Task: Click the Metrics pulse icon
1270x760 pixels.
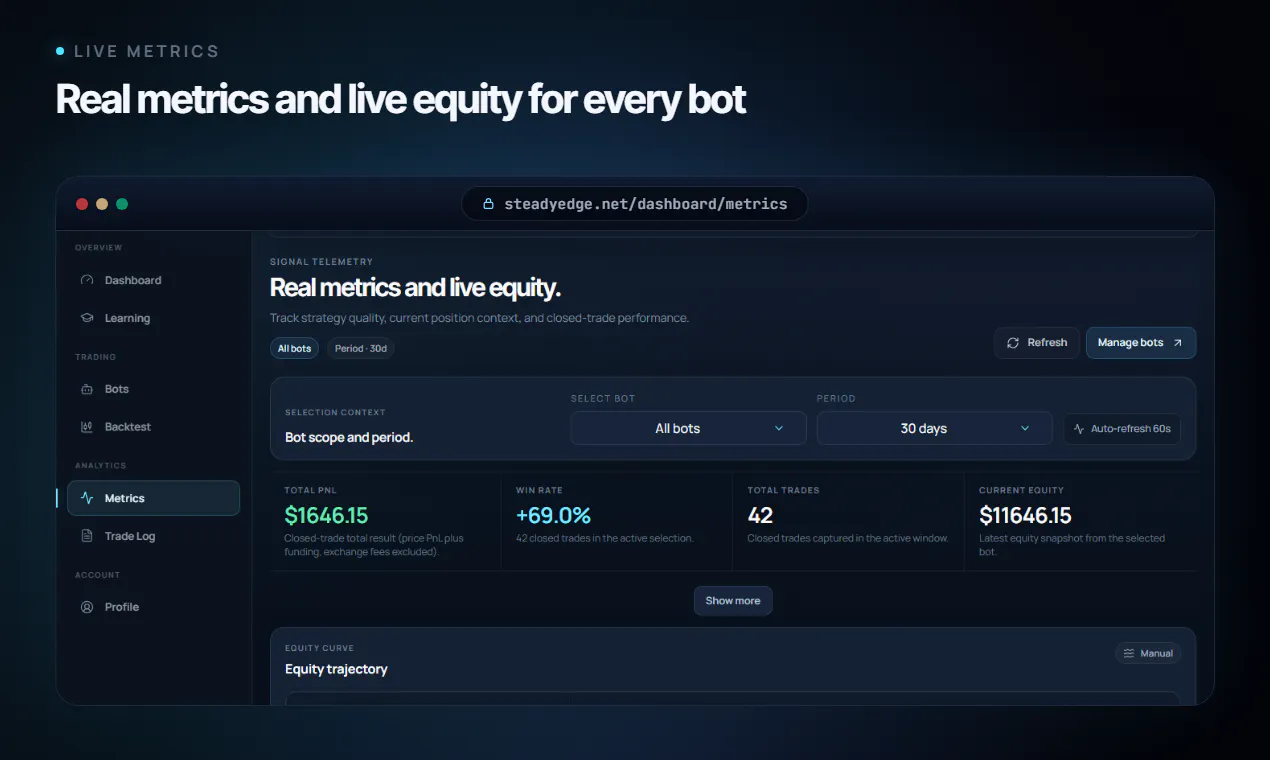Action: (x=87, y=498)
